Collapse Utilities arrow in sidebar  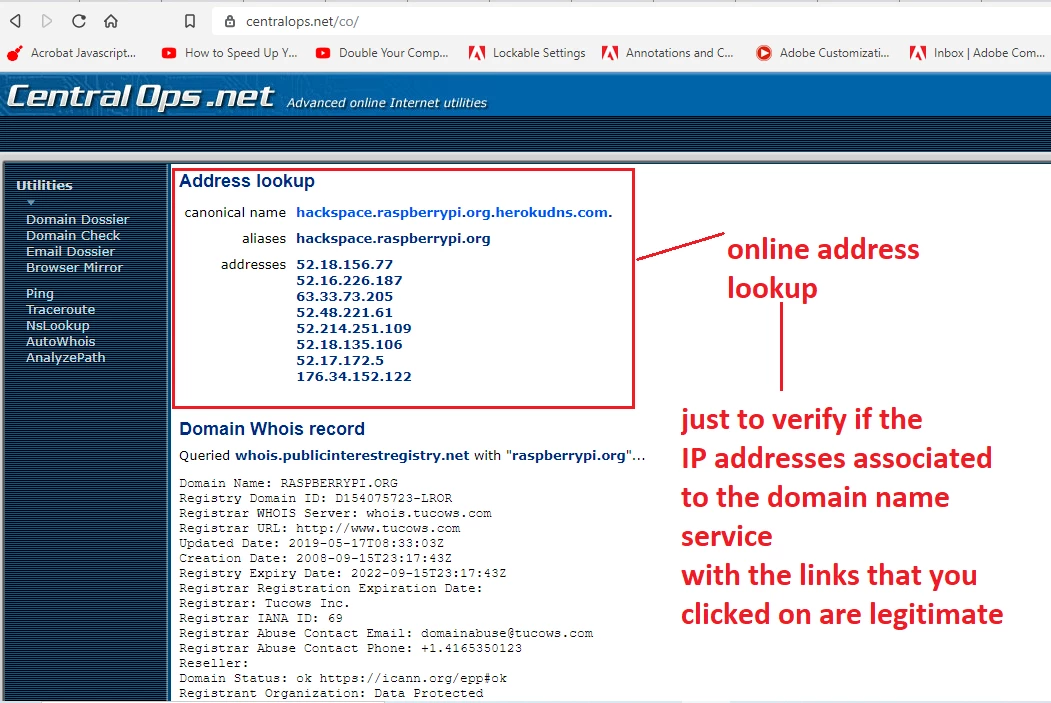[31, 202]
